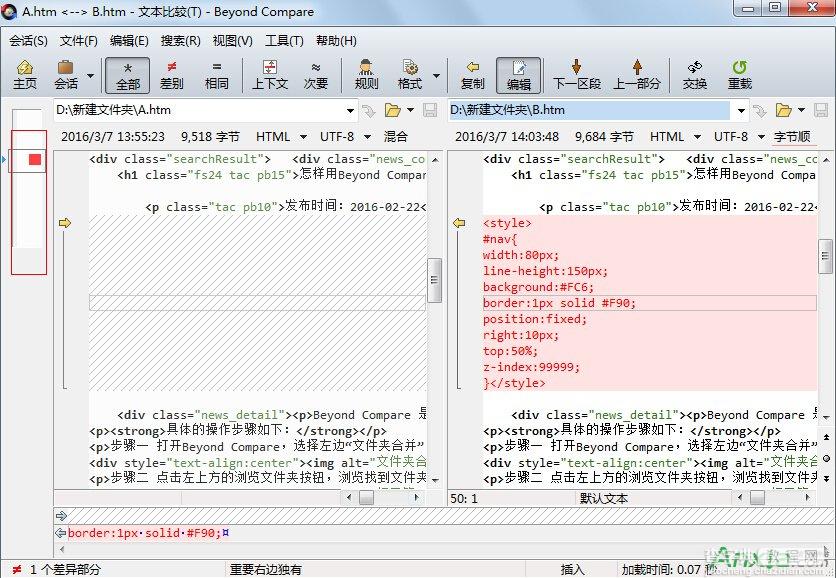Screen dimensions: 836x578
Task: Expand the right file path dropdown
Action: [741, 111]
